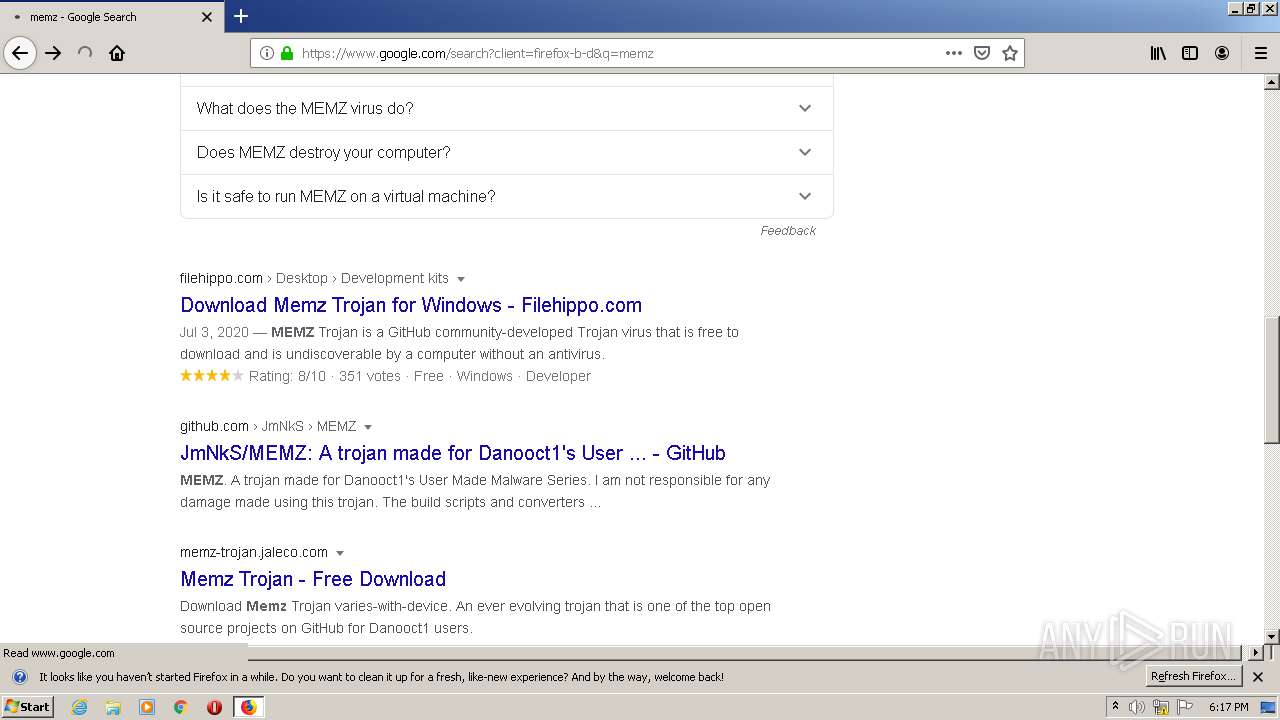Open Windows Explorer from taskbar
This screenshot has height=720, width=1280.
[113, 707]
